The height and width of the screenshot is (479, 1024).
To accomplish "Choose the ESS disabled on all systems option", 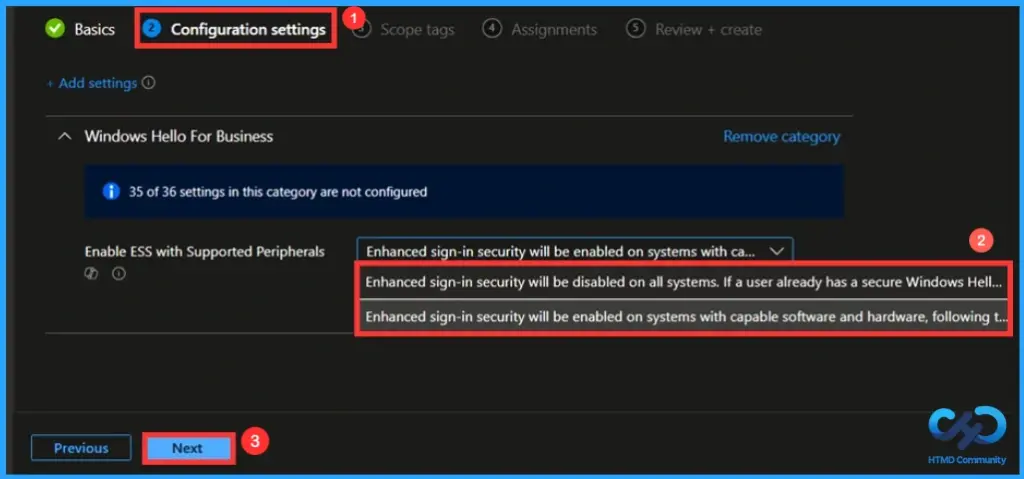I will [683, 282].
